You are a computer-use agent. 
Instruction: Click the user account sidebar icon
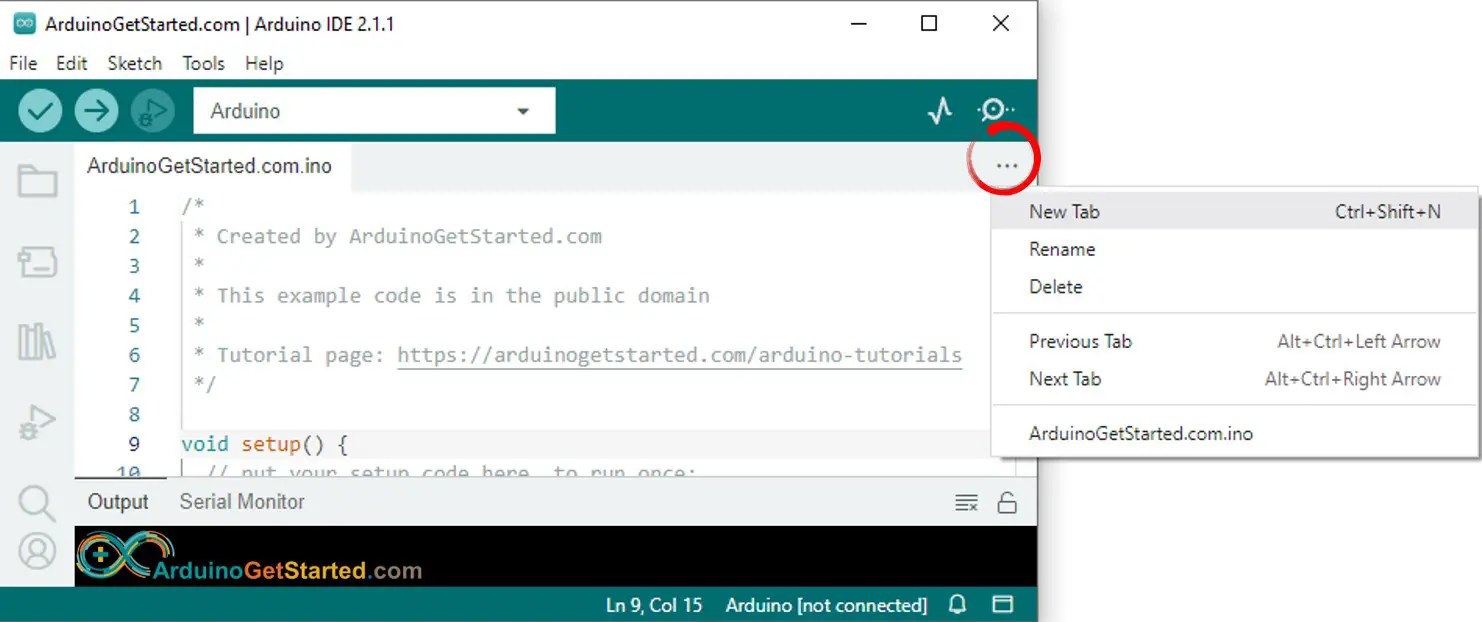(x=37, y=551)
